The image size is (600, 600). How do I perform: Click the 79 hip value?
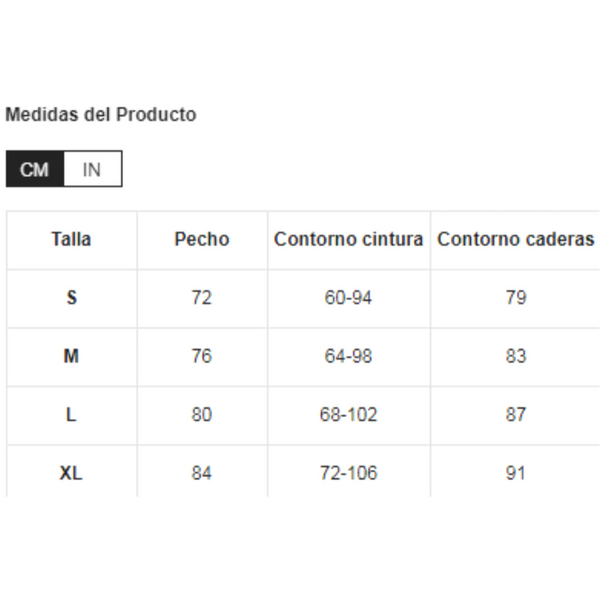[x=515, y=297]
